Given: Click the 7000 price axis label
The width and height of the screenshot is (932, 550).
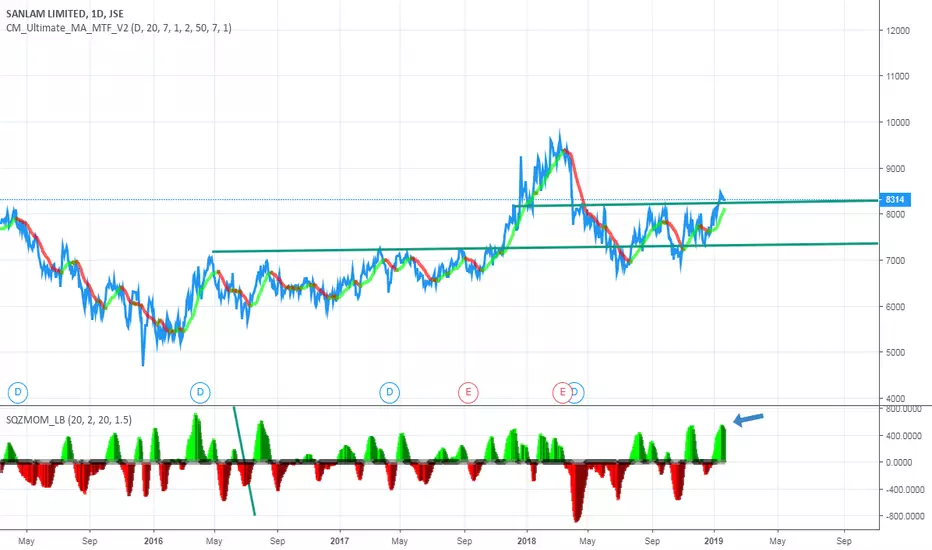Looking at the screenshot, I should click(895, 260).
